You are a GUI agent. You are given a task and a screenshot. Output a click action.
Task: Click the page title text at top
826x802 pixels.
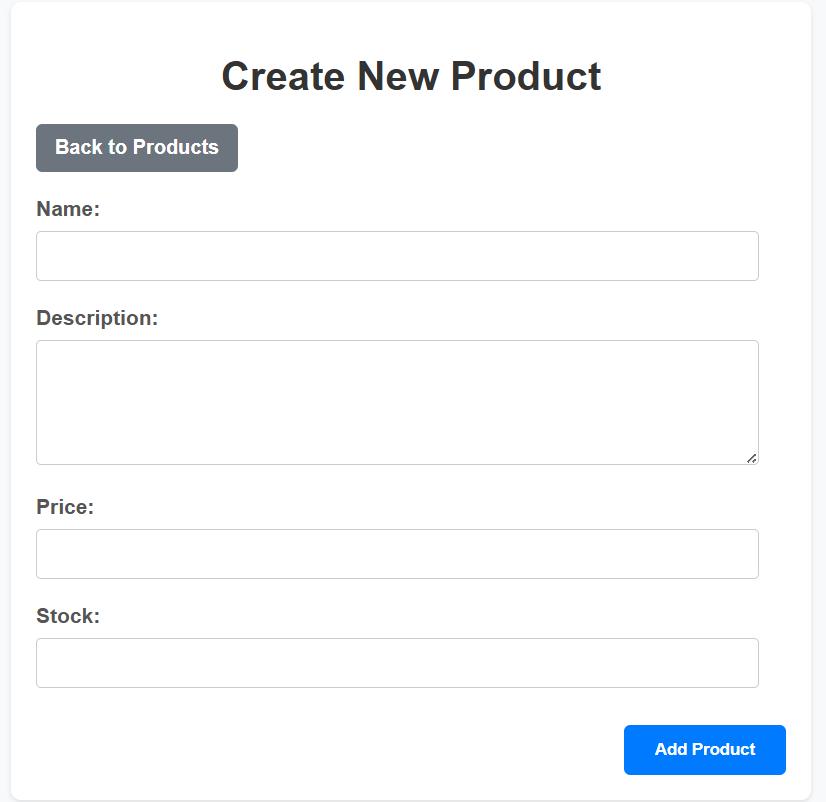coord(411,76)
